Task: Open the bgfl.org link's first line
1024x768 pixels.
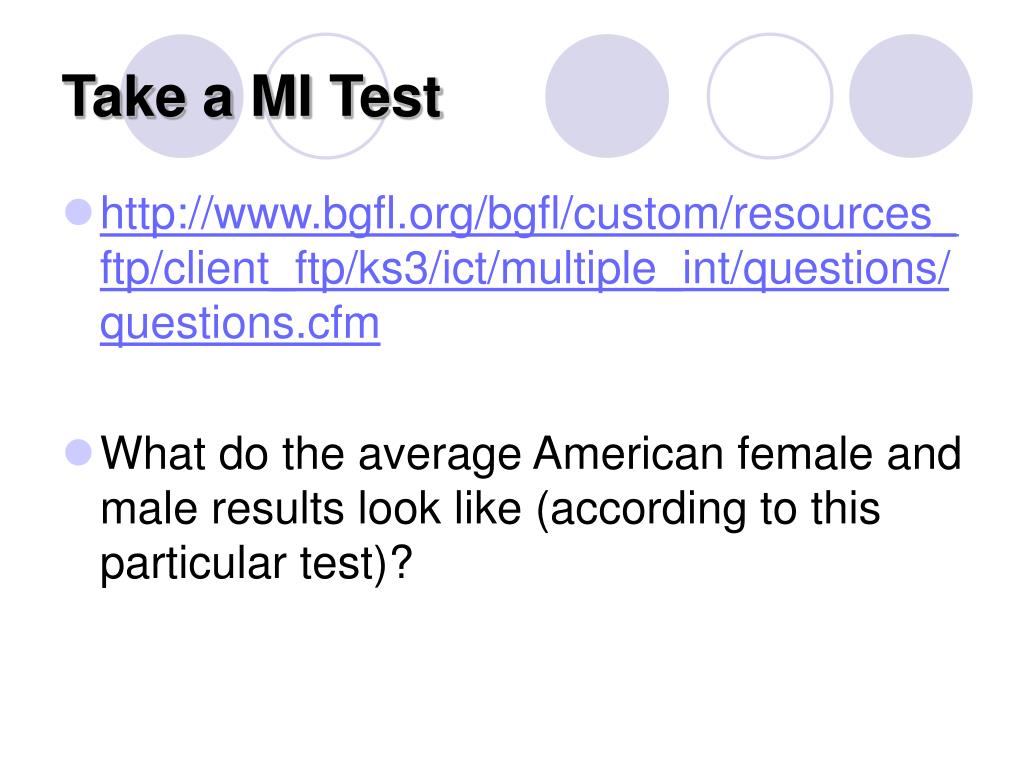Action: click(529, 214)
